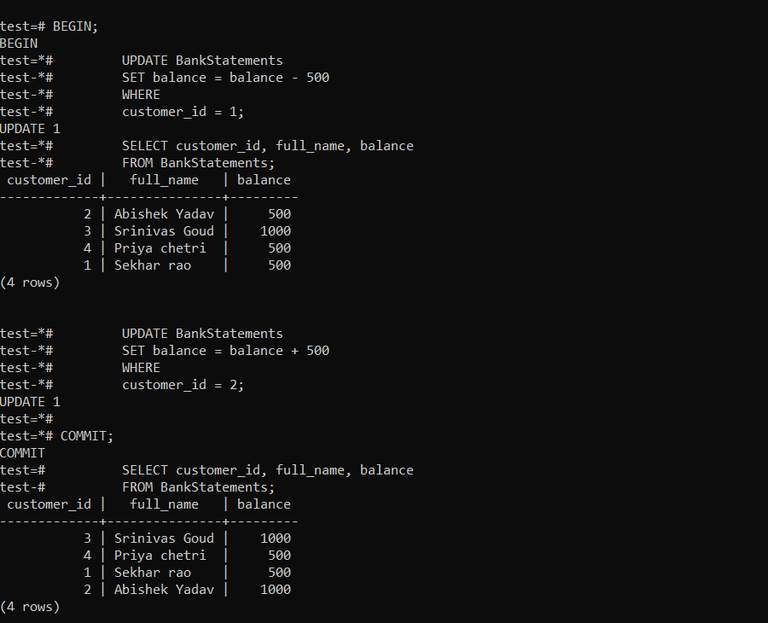Click the last 'FROM BankStatements;' line

pos(198,487)
